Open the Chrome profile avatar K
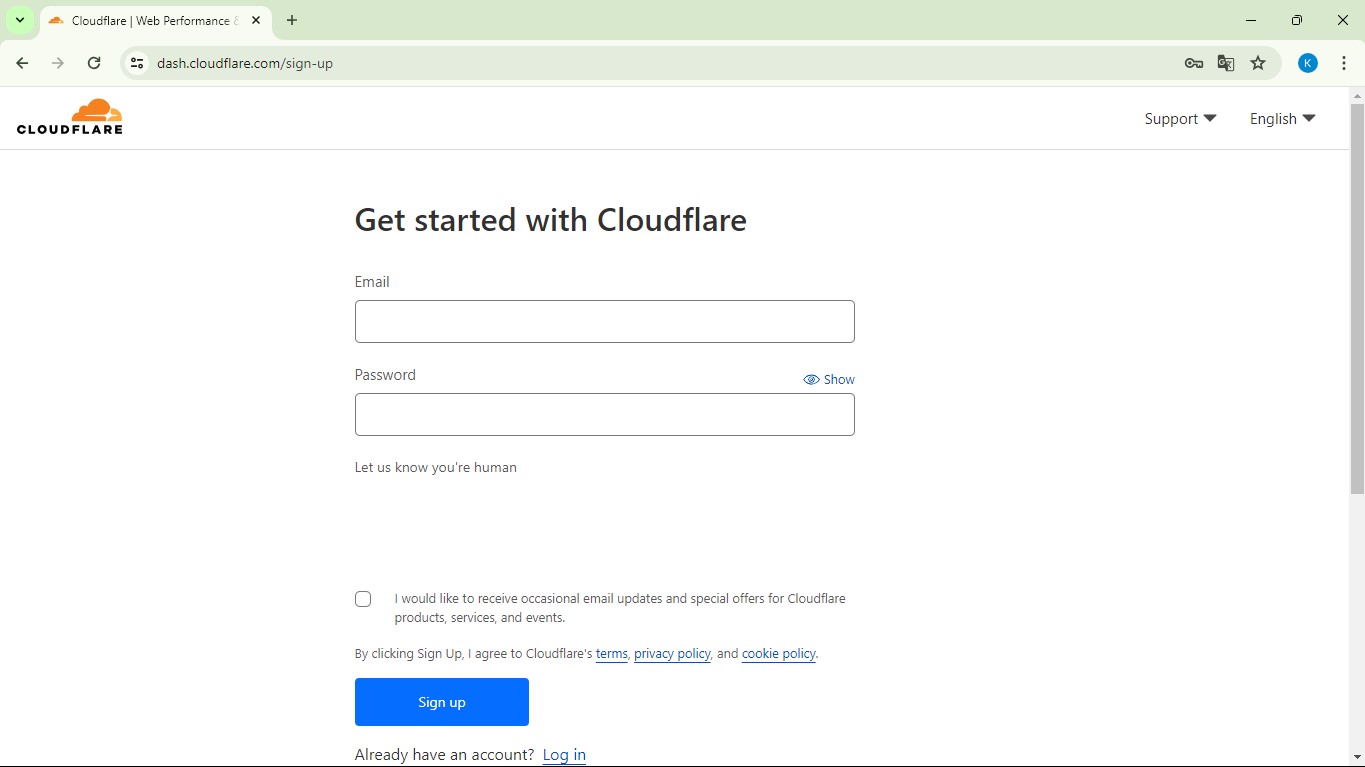The image size is (1365, 767). pos(1308,63)
